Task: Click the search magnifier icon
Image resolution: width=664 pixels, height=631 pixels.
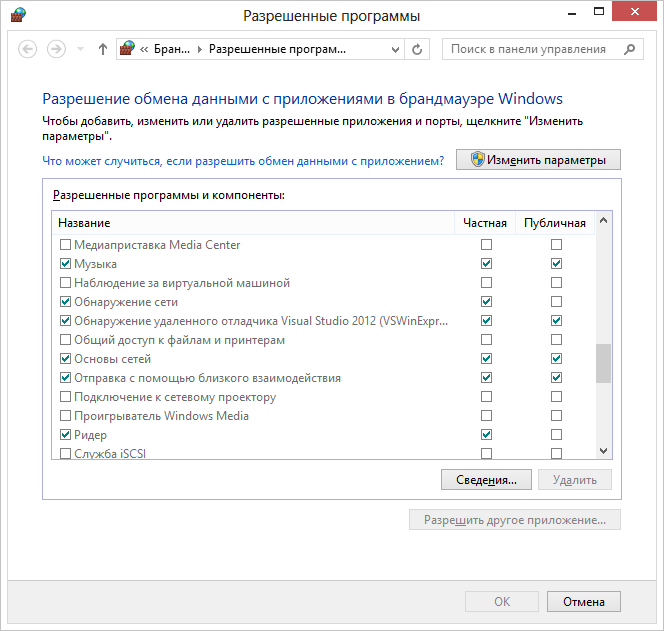Action: pyautogui.click(x=629, y=49)
